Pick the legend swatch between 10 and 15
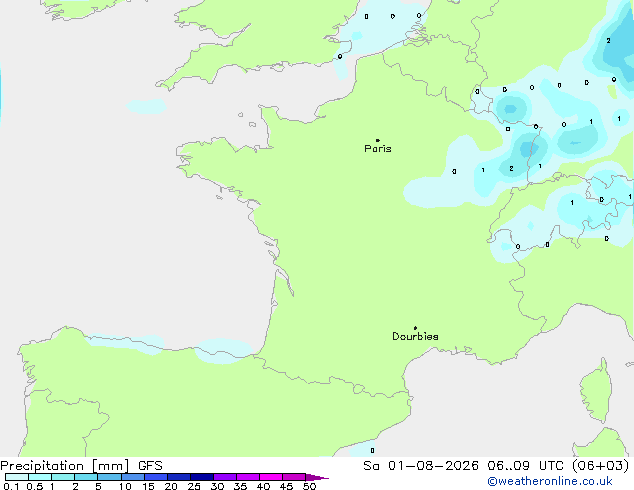 tap(132, 477)
